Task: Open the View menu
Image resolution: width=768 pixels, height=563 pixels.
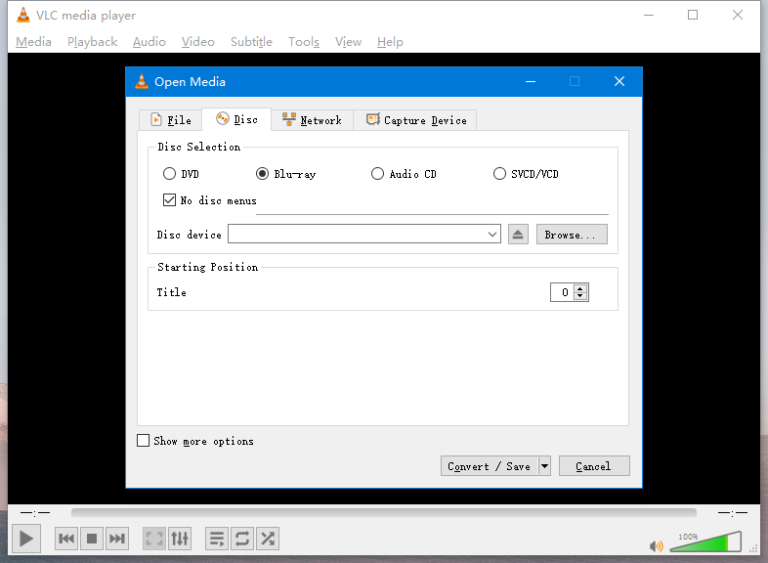Action: [x=348, y=42]
